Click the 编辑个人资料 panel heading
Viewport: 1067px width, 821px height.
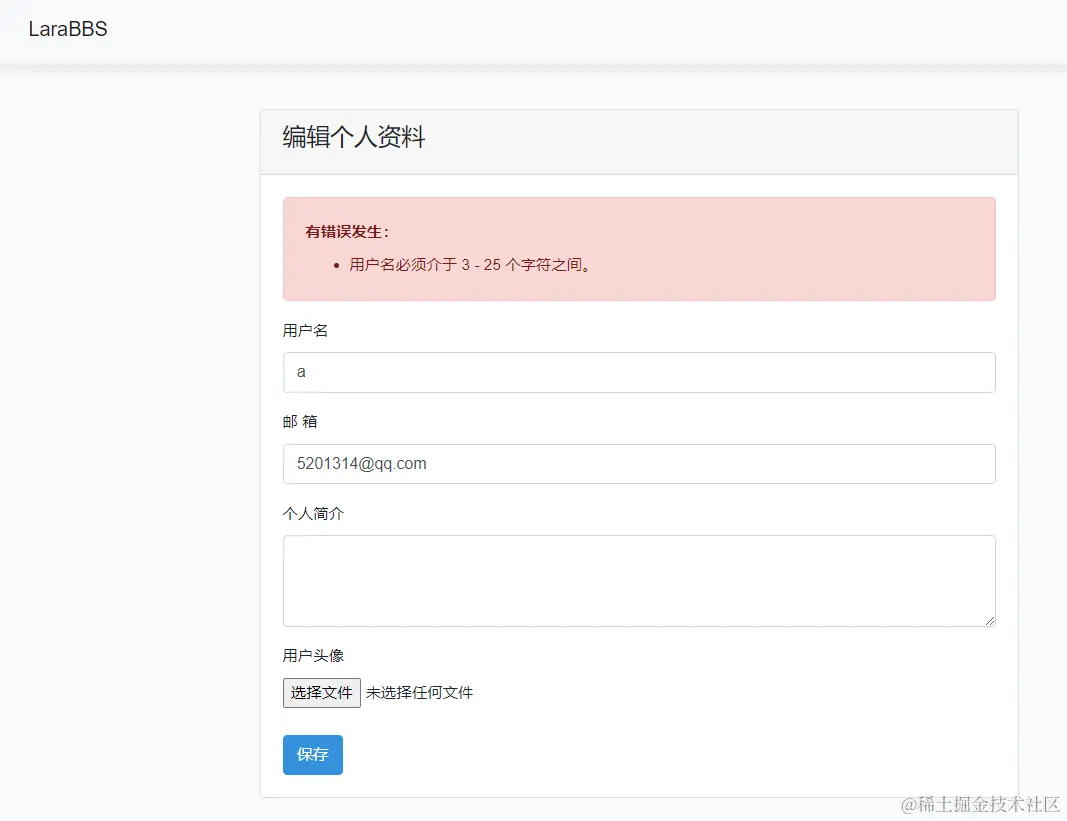(354, 137)
